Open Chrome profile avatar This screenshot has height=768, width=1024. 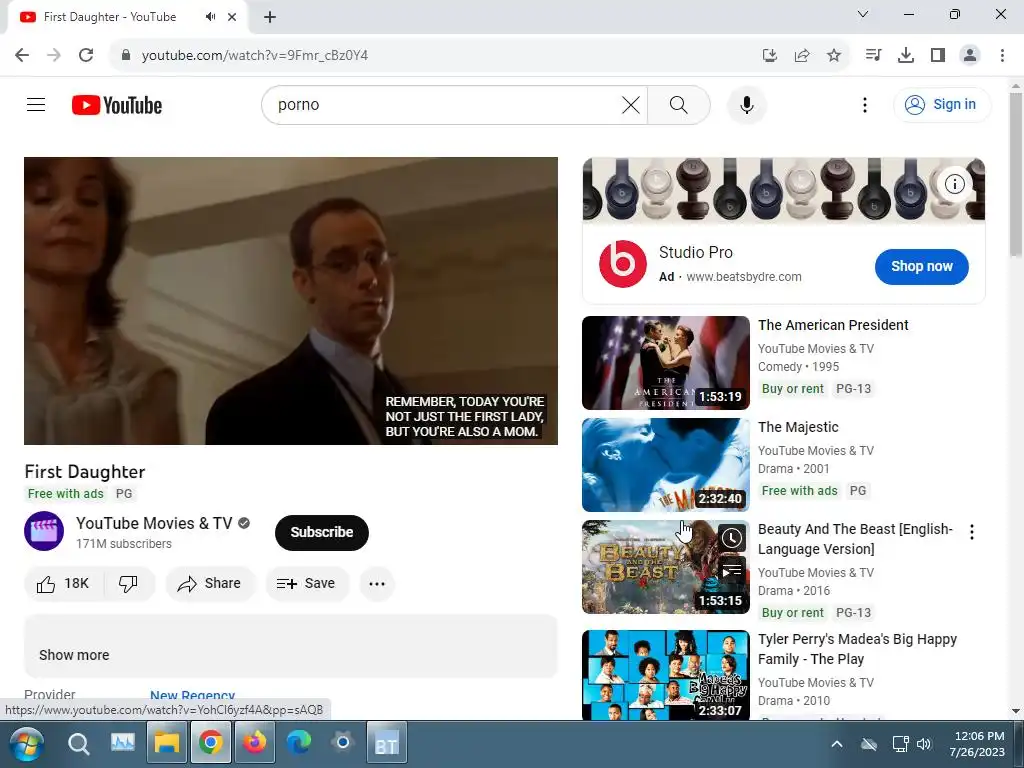[x=970, y=55]
